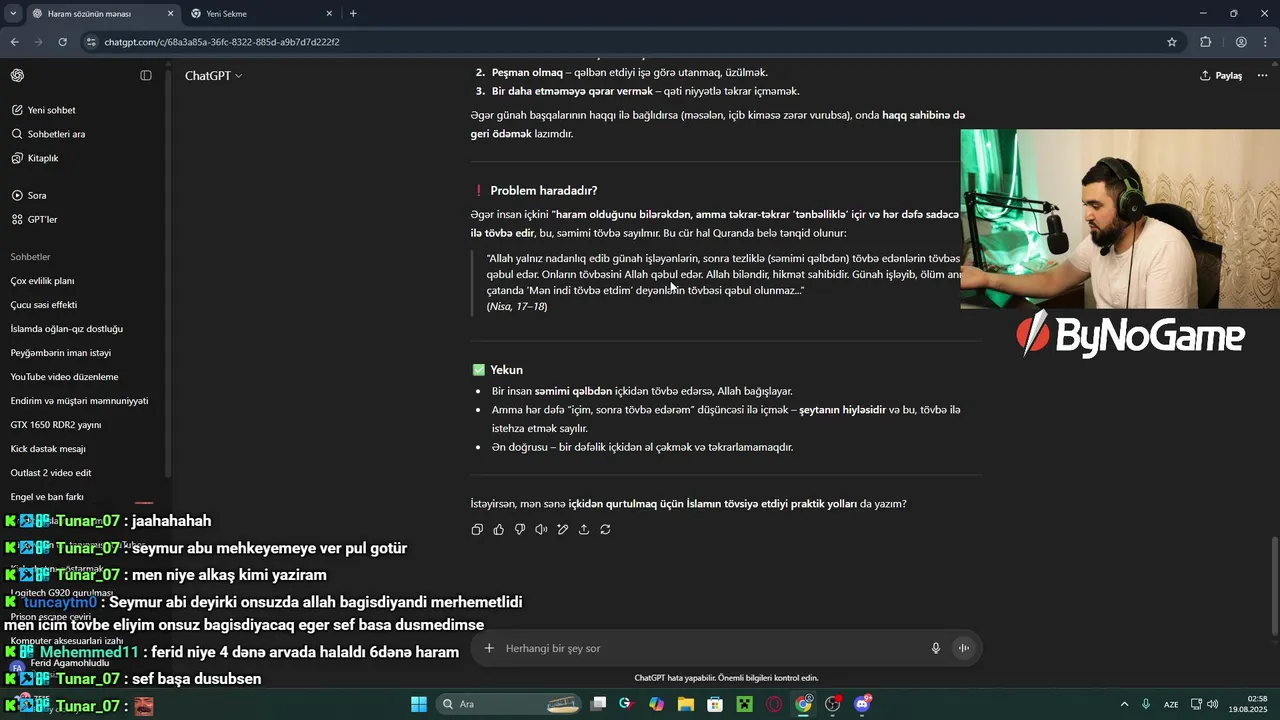
Task: Open Windows Start menu
Action: point(419,704)
